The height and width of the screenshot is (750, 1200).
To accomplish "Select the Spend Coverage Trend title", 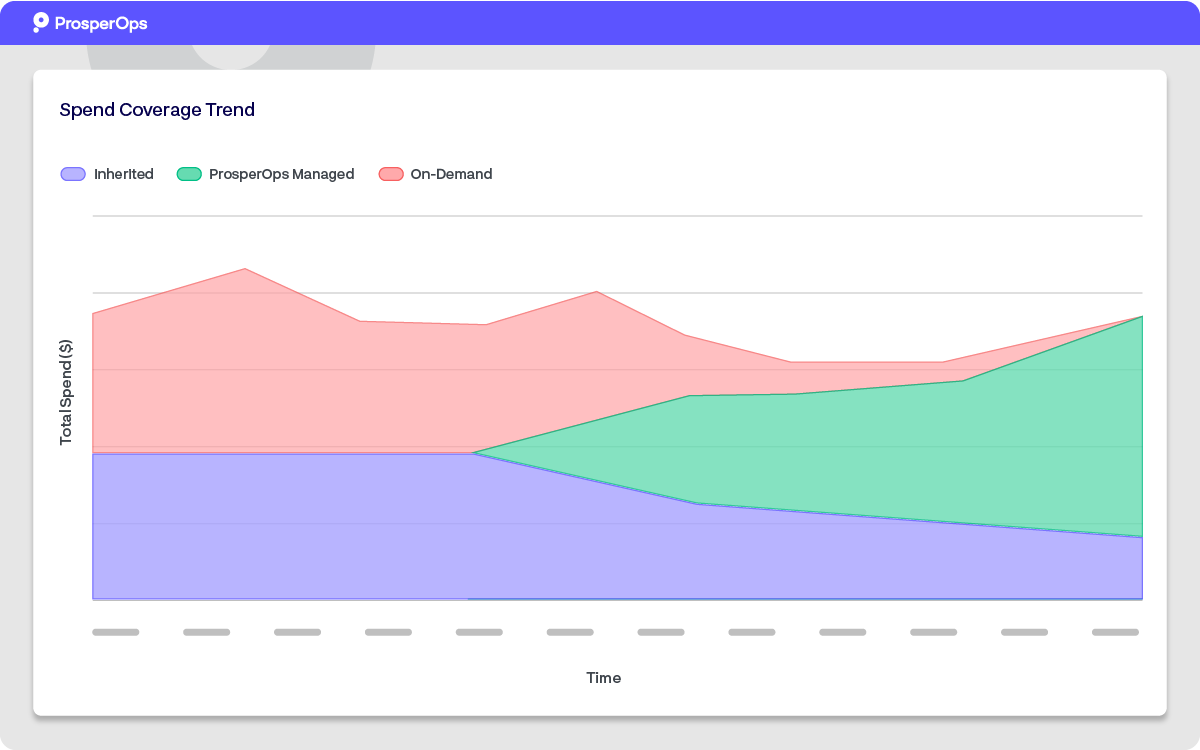I will pyautogui.click(x=157, y=110).
